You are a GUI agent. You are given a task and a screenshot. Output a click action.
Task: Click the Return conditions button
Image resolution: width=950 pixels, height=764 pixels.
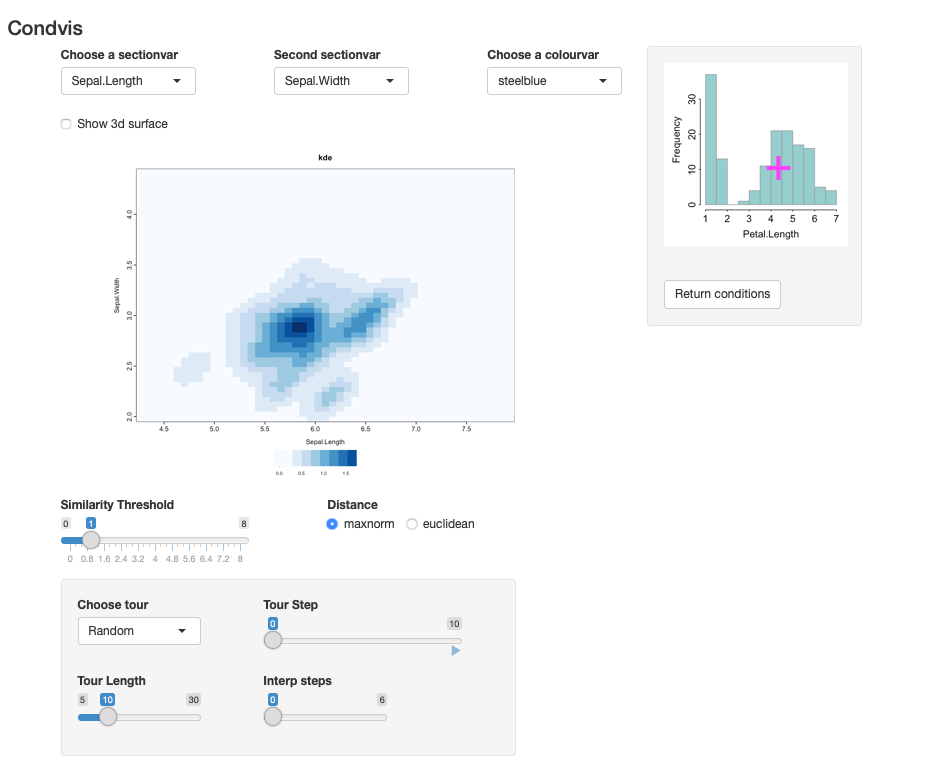[x=722, y=294]
